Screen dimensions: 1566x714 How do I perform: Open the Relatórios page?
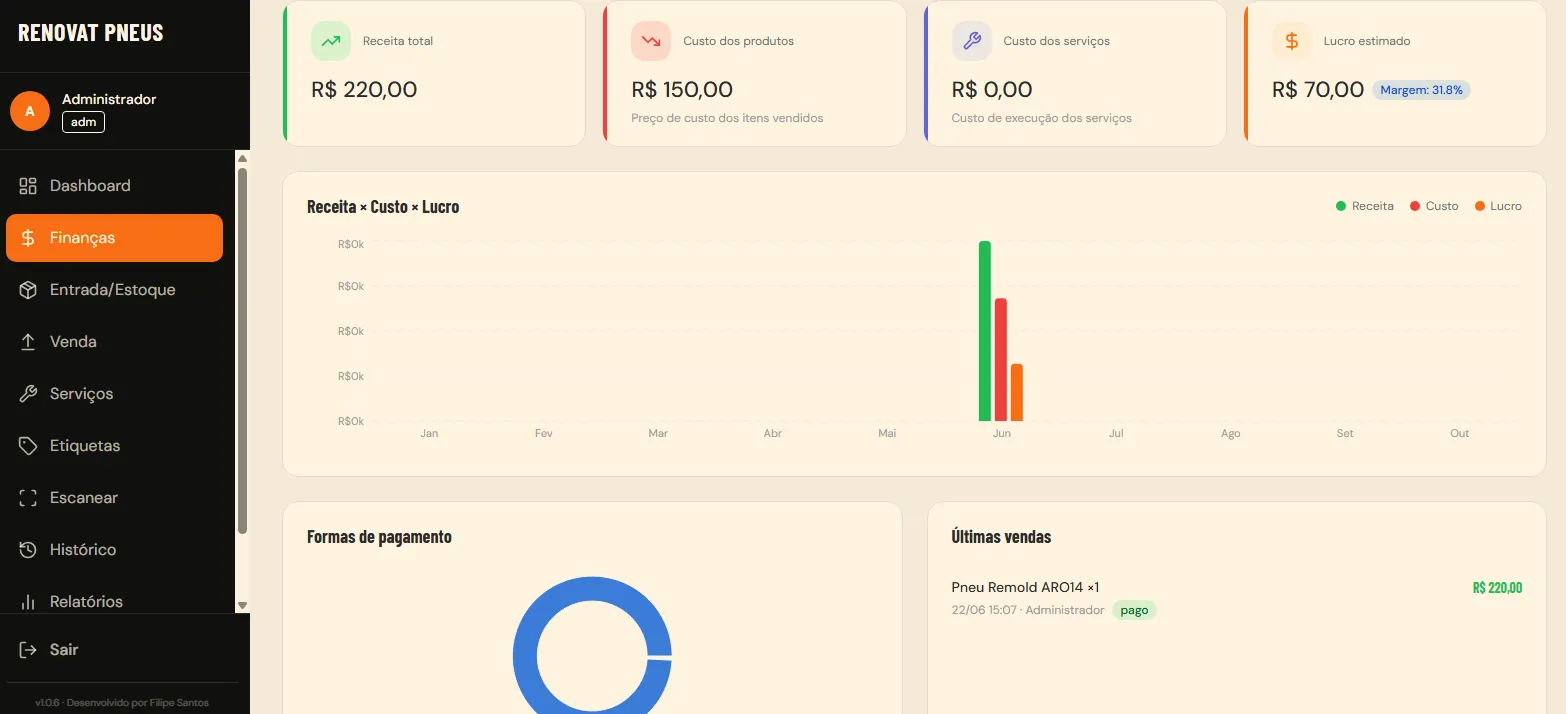coord(114,601)
